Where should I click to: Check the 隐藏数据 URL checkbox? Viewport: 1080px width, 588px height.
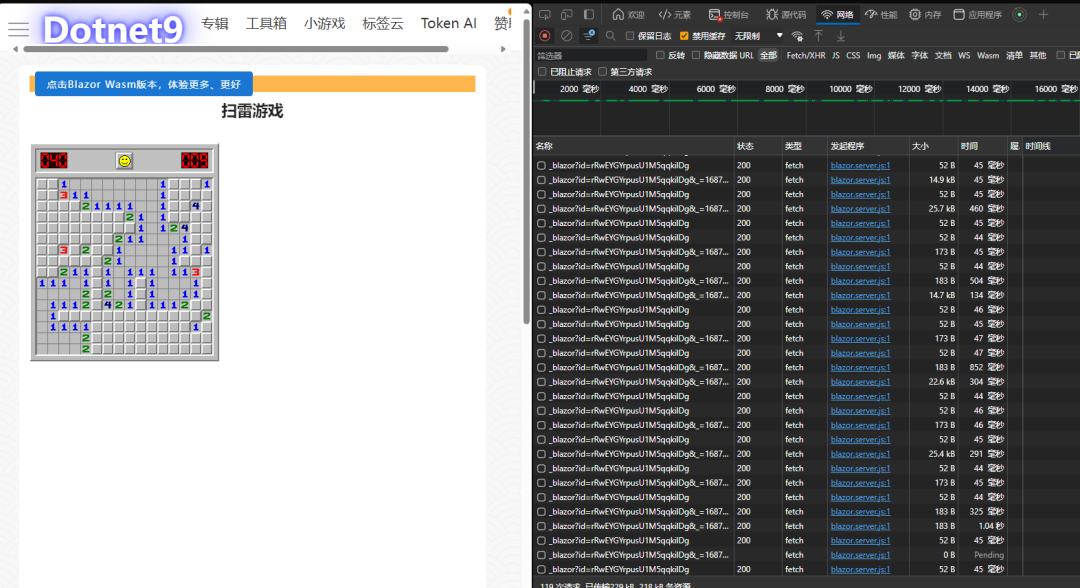pos(696,55)
